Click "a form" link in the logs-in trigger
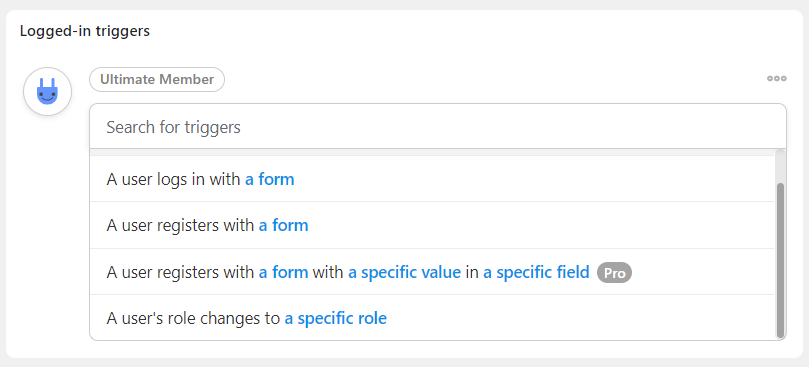The image size is (809, 367). click(x=270, y=179)
